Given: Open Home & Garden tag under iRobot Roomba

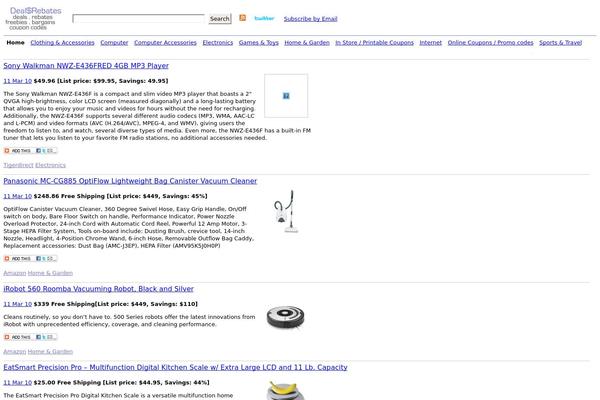Looking at the screenshot, I should (x=50, y=352).
